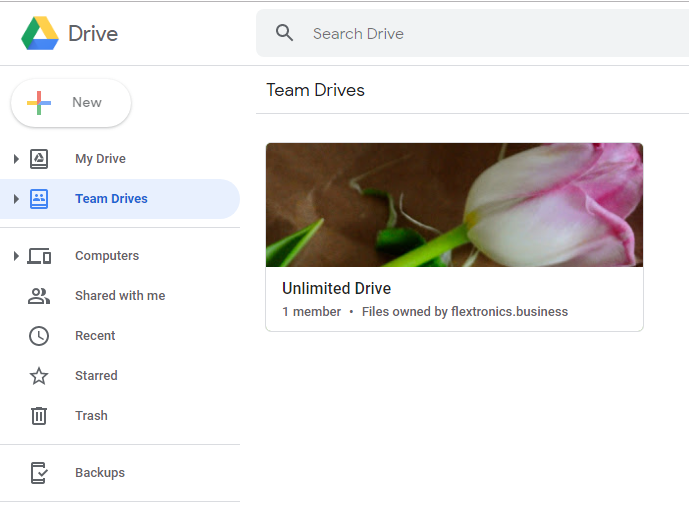
Task: Click the Unlimited Drive title
Action: (337, 288)
